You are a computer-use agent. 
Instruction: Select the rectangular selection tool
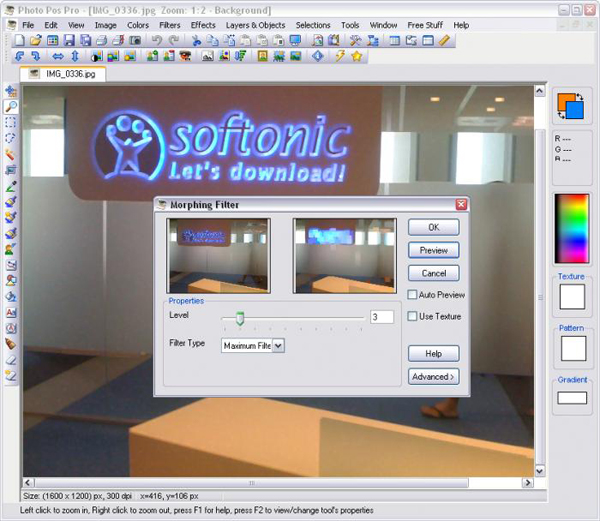11,122
